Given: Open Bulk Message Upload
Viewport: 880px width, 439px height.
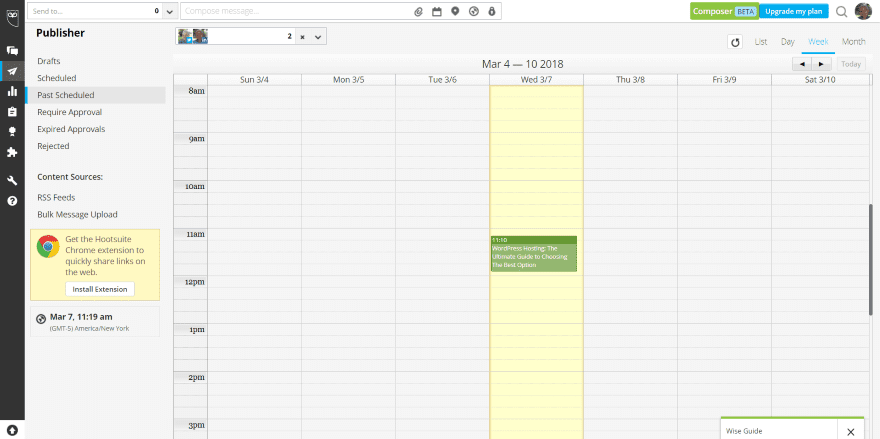Looking at the screenshot, I should 77,214.
